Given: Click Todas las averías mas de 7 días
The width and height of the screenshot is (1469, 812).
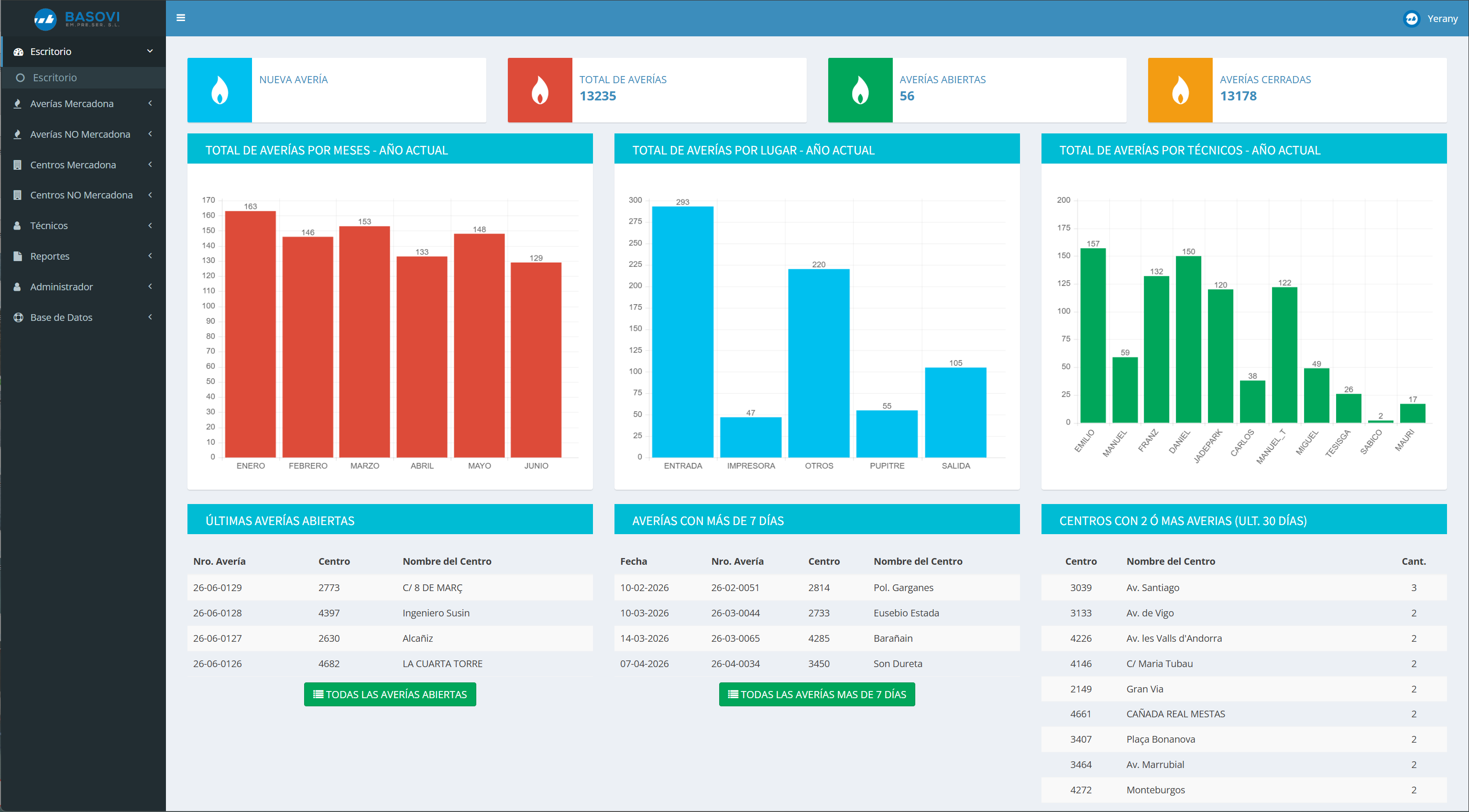Looking at the screenshot, I should pyautogui.click(x=817, y=694).
